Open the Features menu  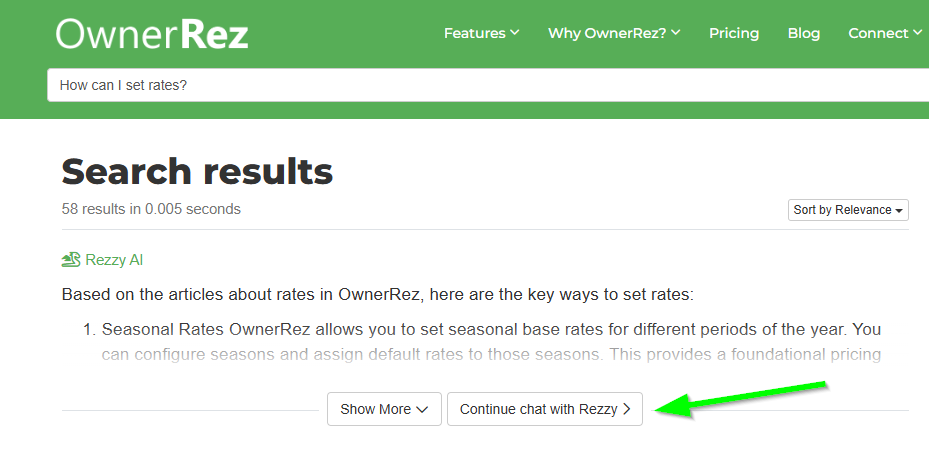[x=481, y=33]
